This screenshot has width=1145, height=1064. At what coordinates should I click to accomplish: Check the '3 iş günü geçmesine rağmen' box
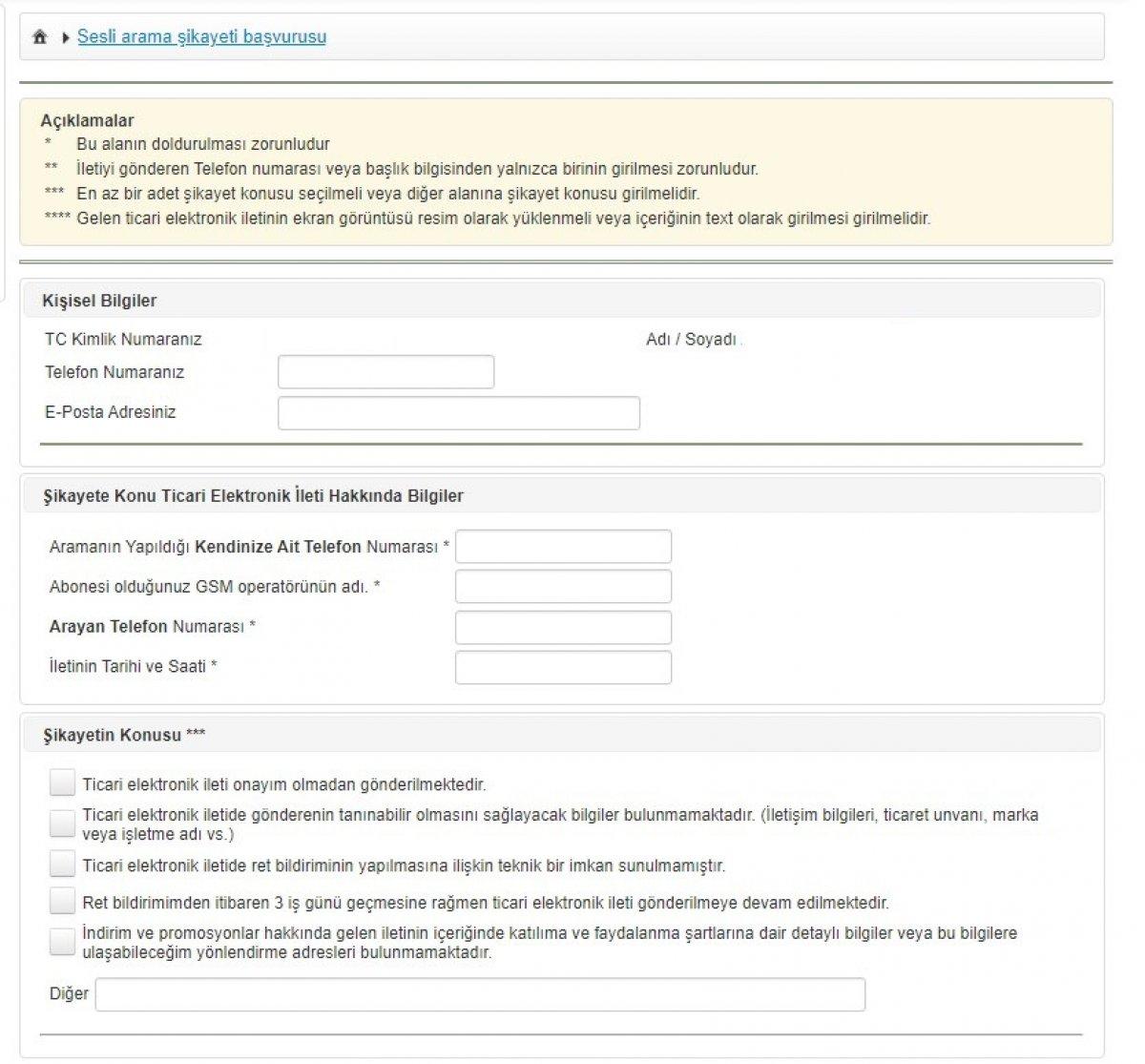coord(62,901)
